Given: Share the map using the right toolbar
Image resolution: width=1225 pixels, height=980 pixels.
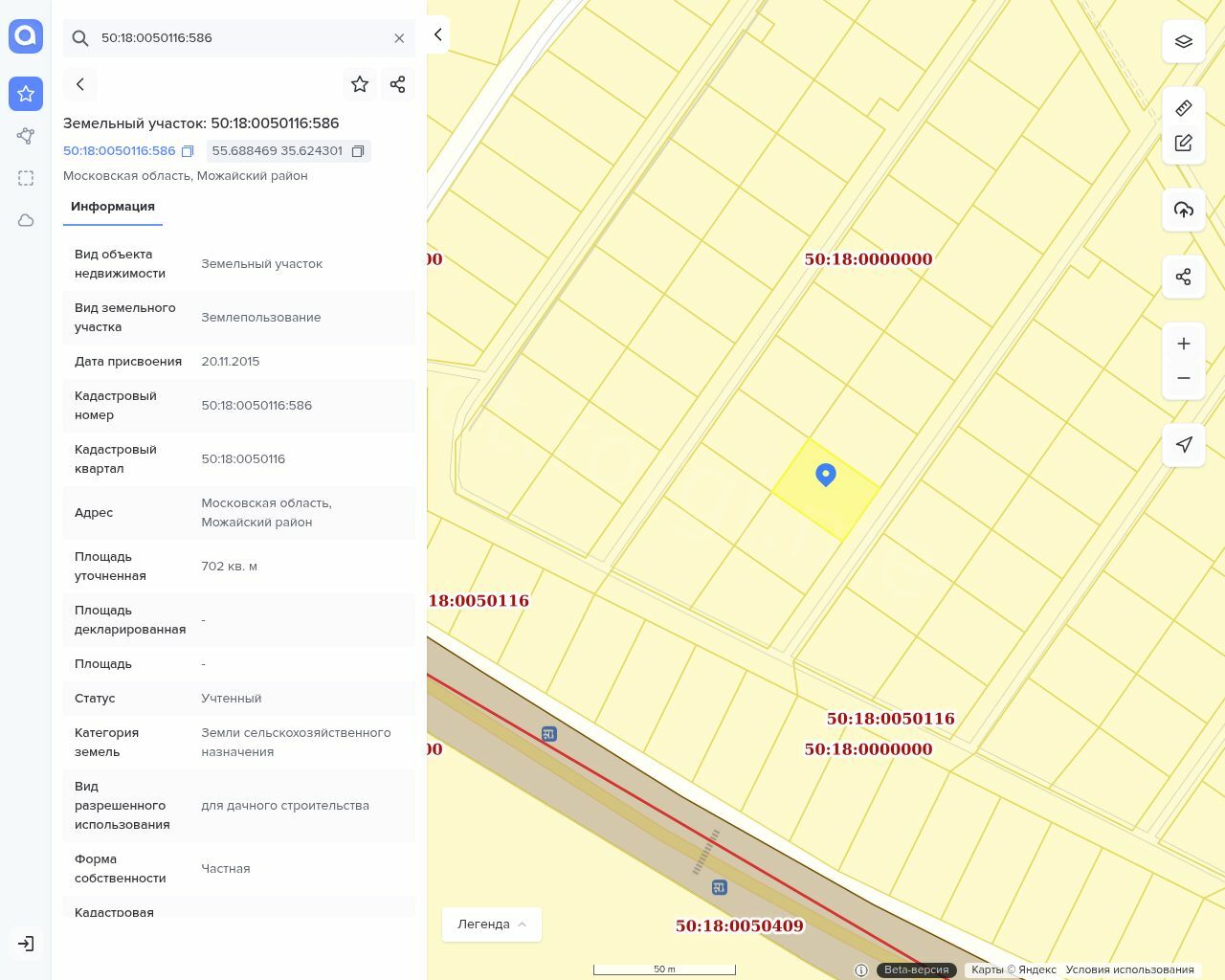Looking at the screenshot, I should [x=1183, y=277].
